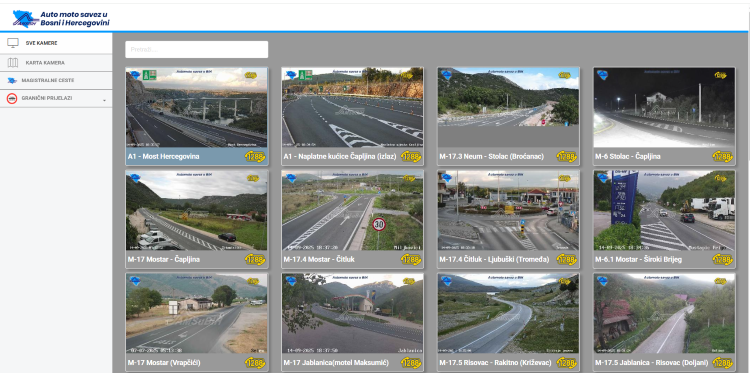Viewport: 750px width, 373px height.
Task: Expand the Granični Prijelazi dropdown arrow
Action: (104, 100)
